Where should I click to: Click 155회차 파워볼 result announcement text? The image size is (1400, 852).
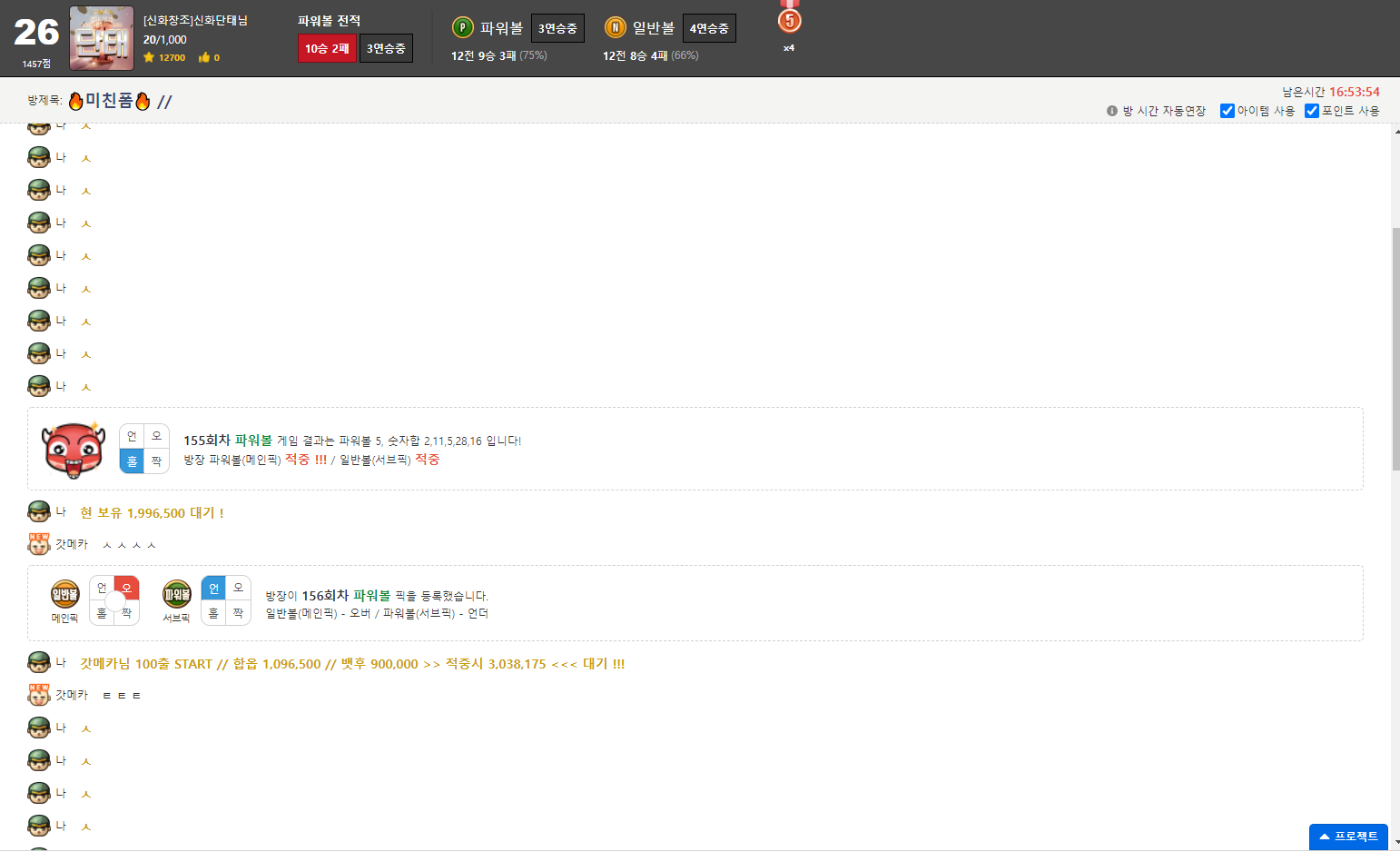coord(352,441)
